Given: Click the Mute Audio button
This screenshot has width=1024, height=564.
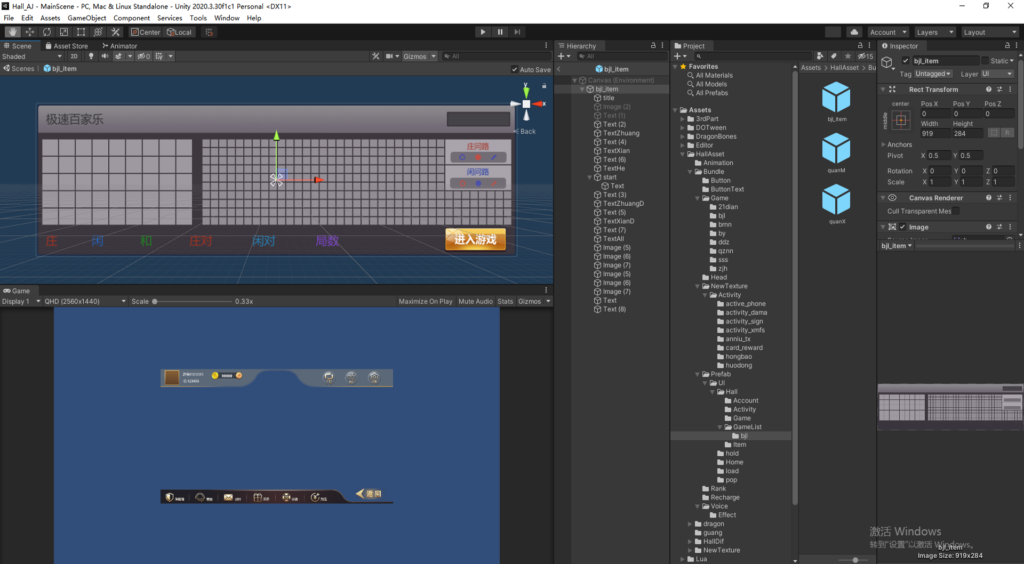Looking at the screenshot, I should (475, 301).
